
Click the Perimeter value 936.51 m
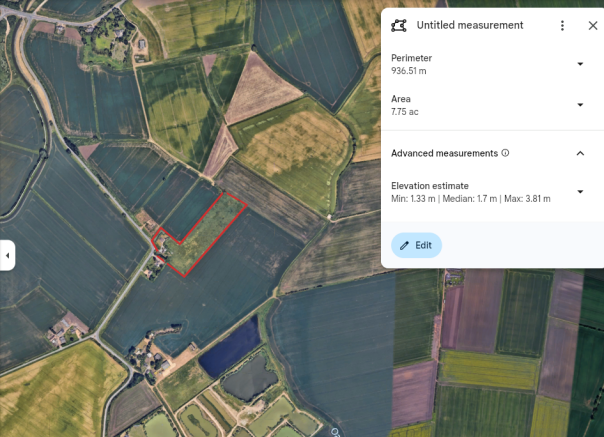click(410, 71)
